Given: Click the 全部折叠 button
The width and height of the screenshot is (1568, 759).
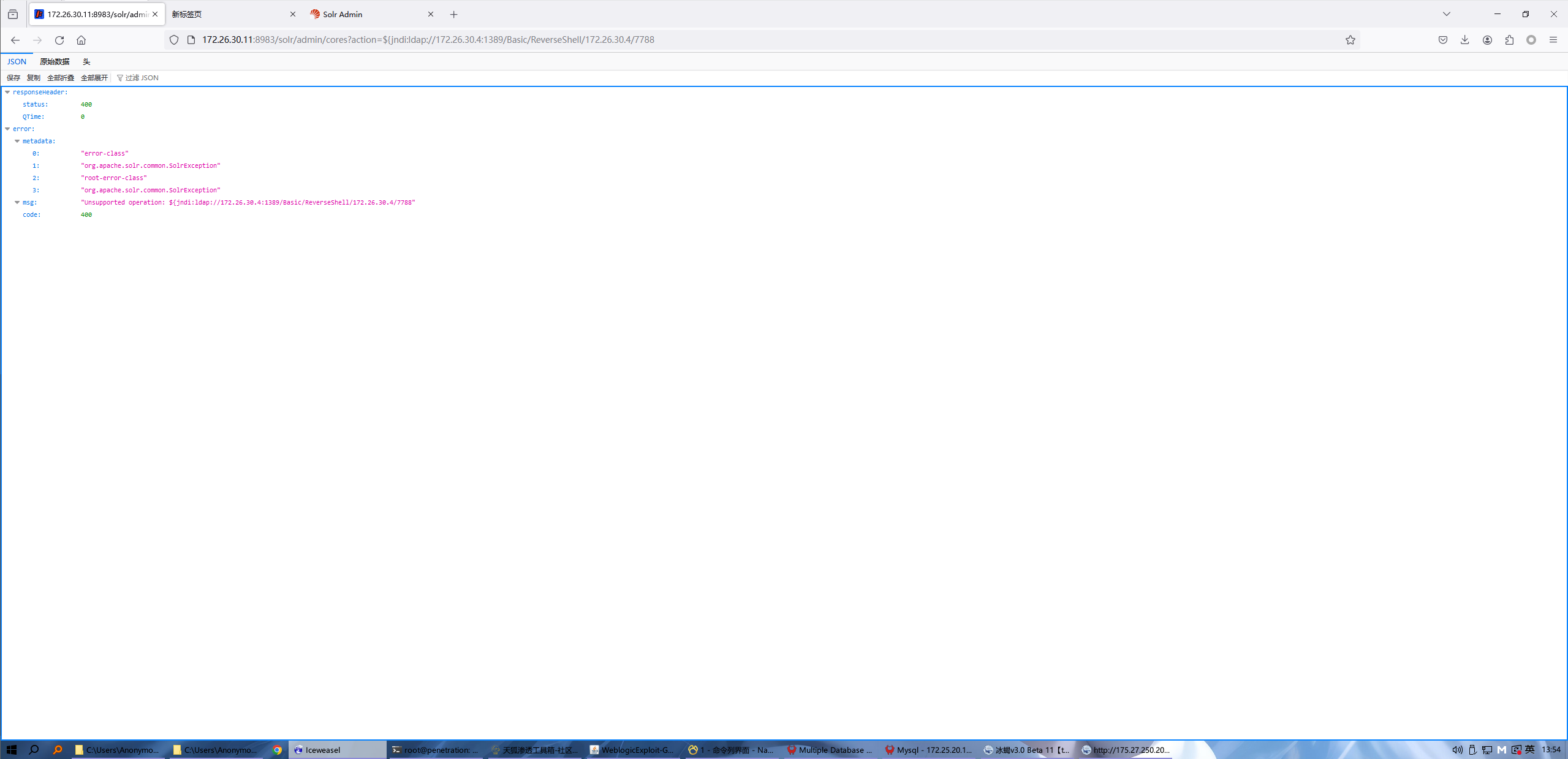Looking at the screenshot, I should click(60, 78).
